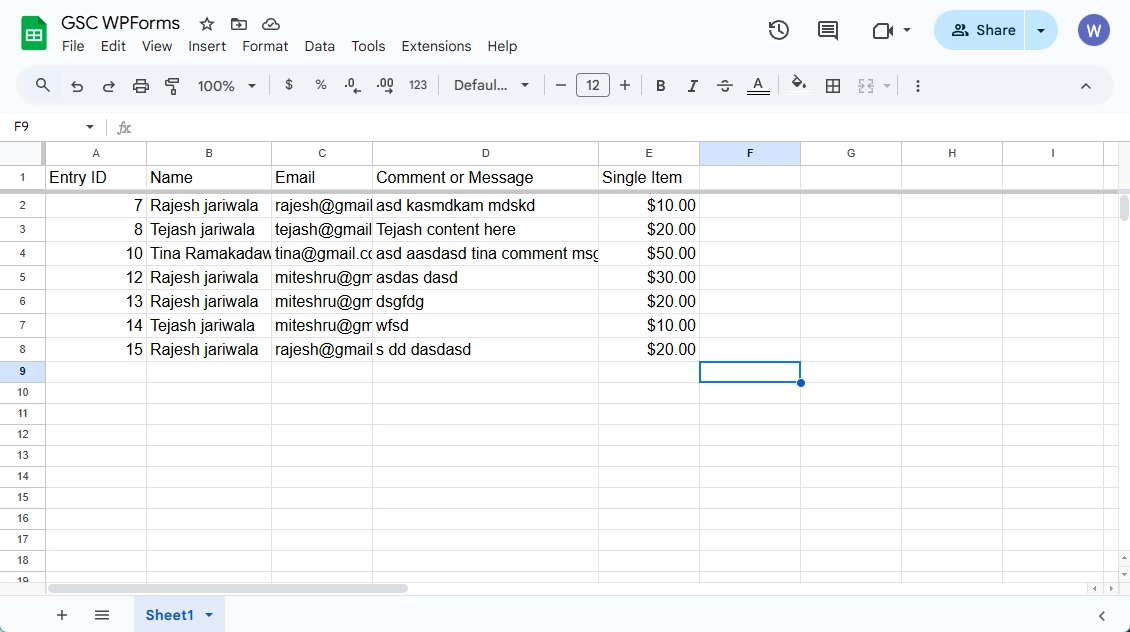Open the 100% zoom dropdown

point(227,86)
